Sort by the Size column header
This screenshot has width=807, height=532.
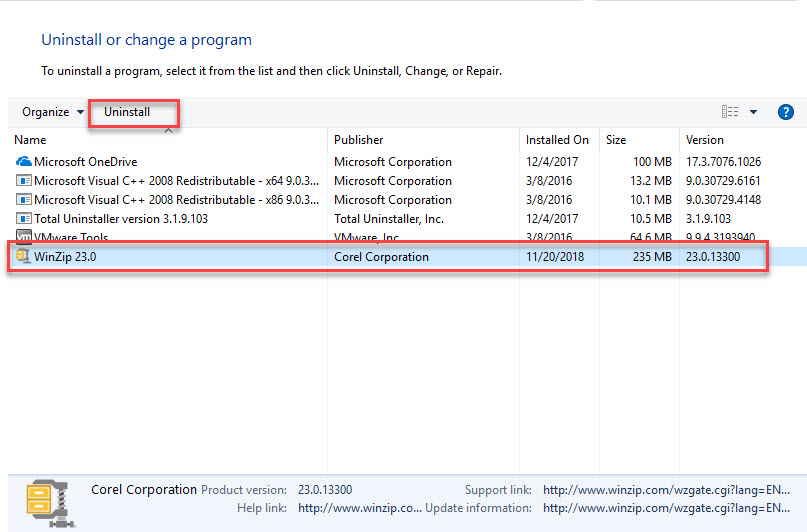(616, 140)
